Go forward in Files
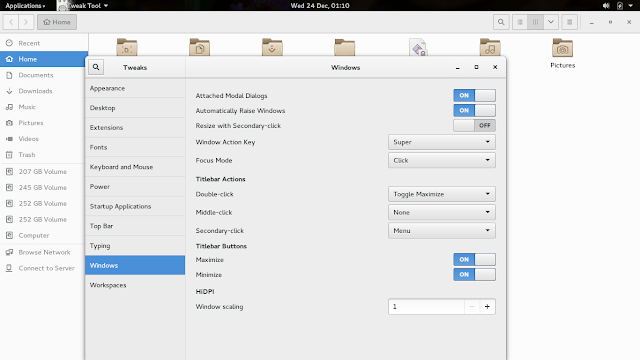640x360 pixels. [26, 22]
